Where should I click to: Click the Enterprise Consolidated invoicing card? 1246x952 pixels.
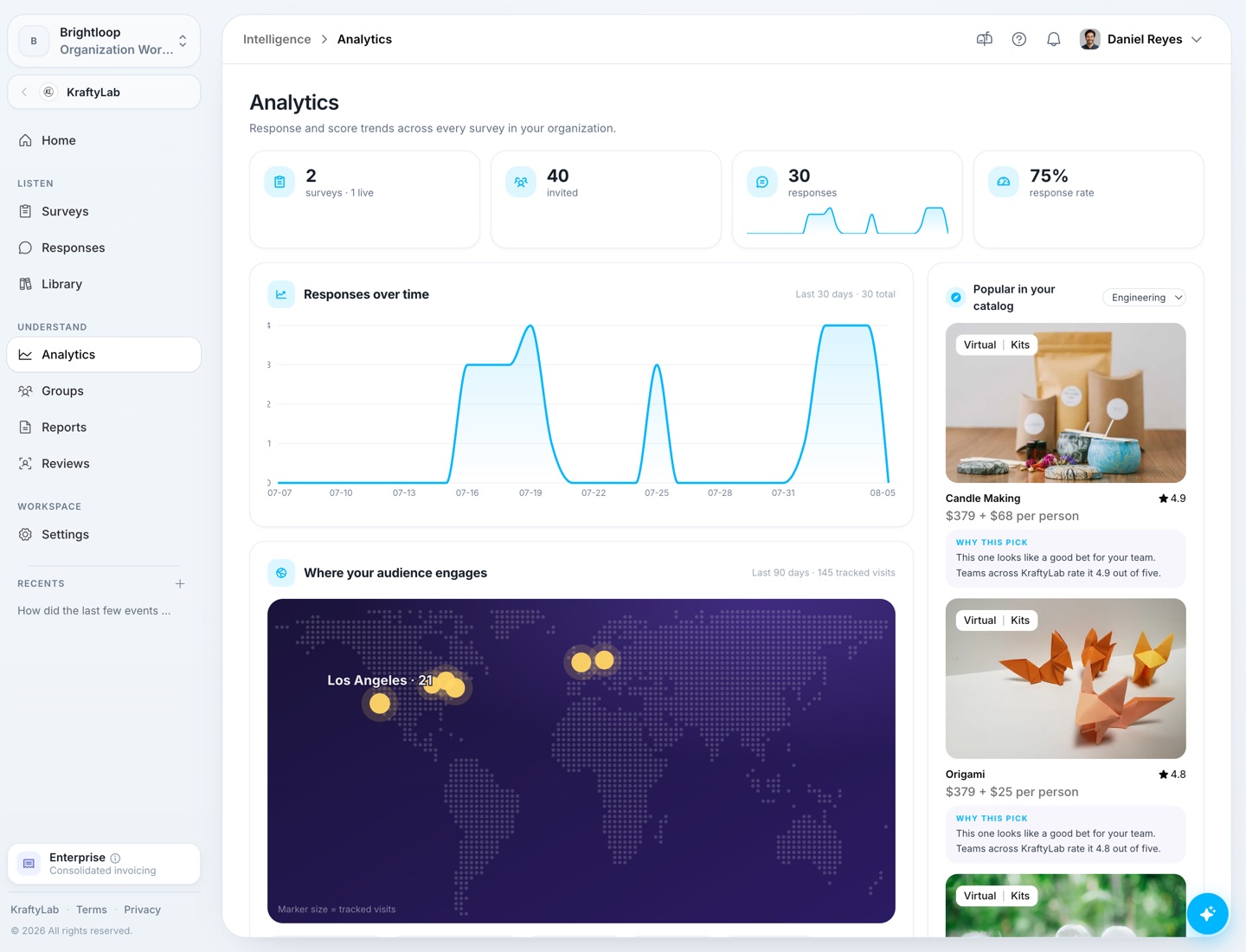[104, 864]
